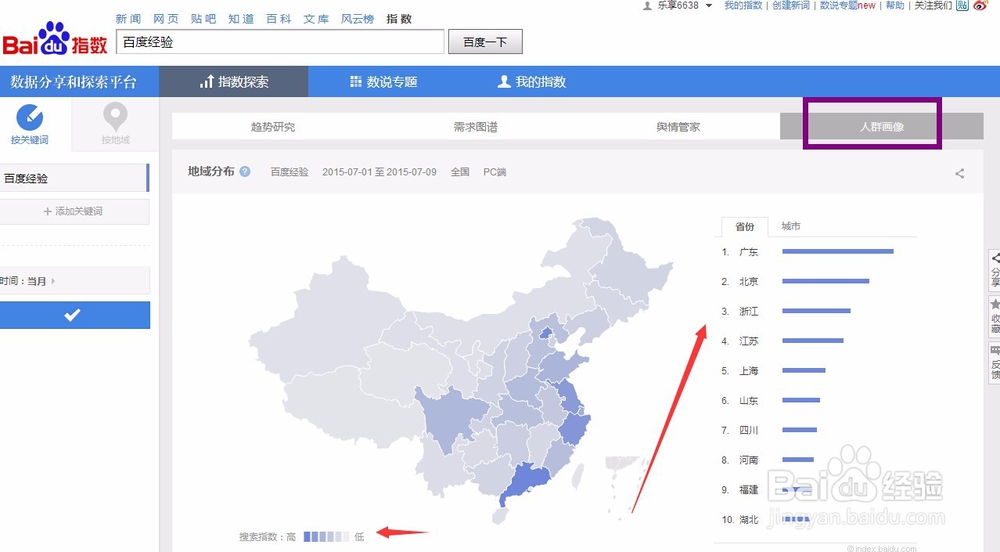1000x552 pixels.
Task: Click the Tieba icon near 关注我们
Action: click(962, 5)
